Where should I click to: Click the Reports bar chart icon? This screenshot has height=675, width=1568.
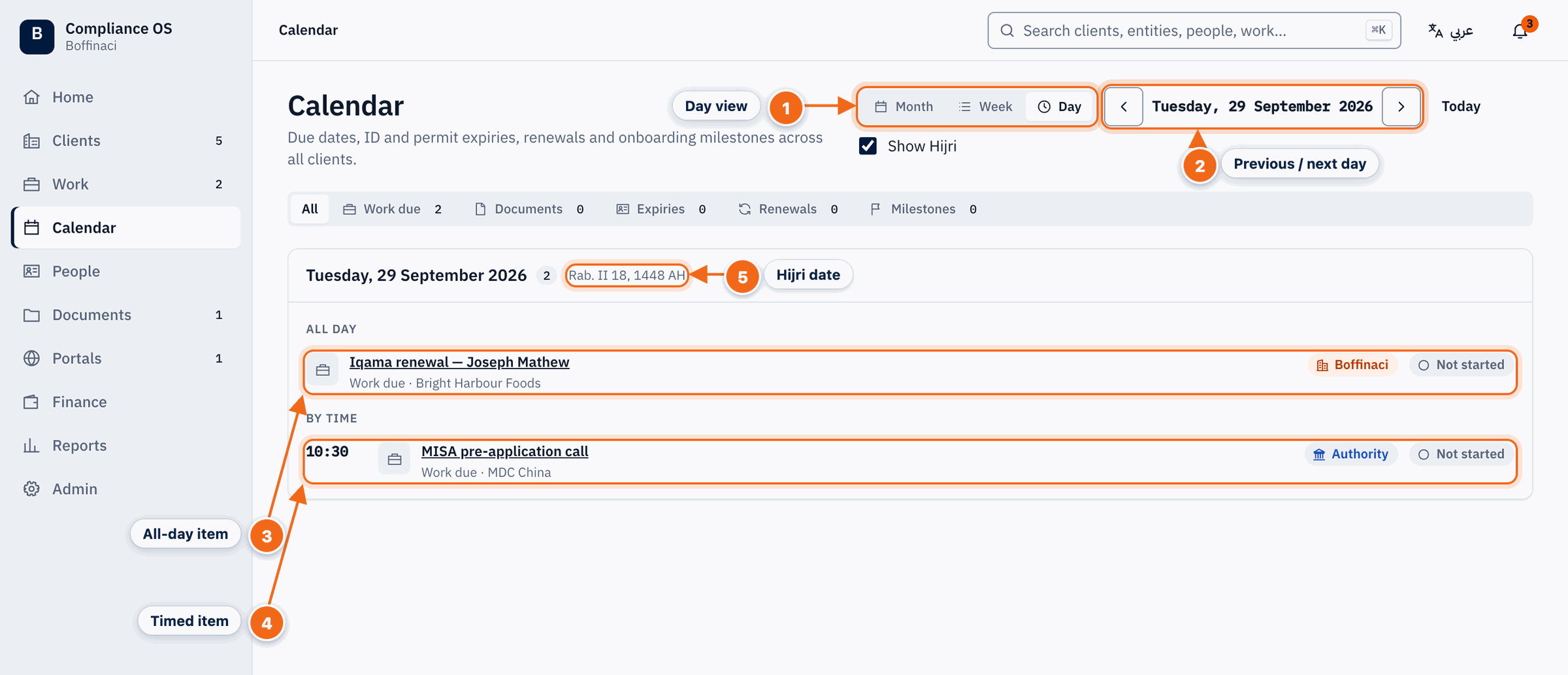[31, 445]
